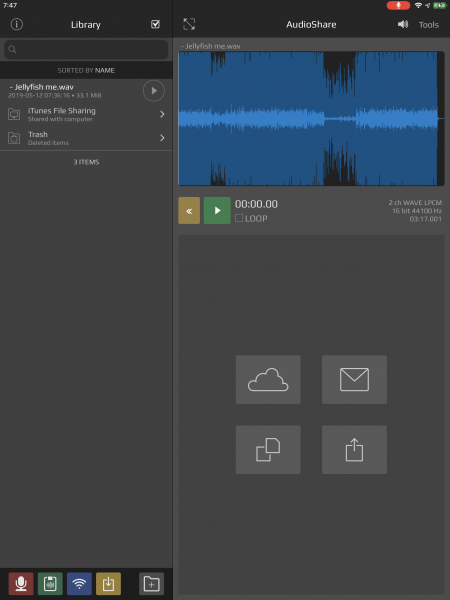This screenshot has height=600, width=450.
Task: Click the AudioShare title
Action: click(311, 24)
